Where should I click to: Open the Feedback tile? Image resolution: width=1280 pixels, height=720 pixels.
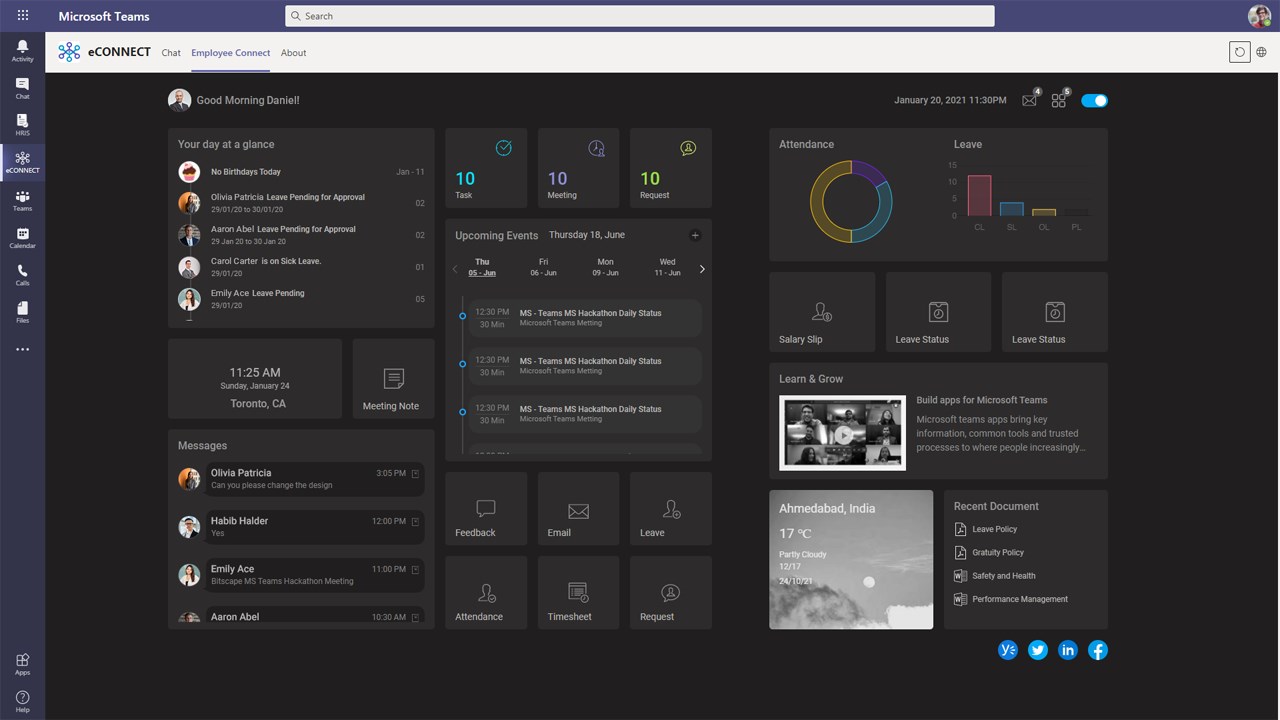point(486,508)
